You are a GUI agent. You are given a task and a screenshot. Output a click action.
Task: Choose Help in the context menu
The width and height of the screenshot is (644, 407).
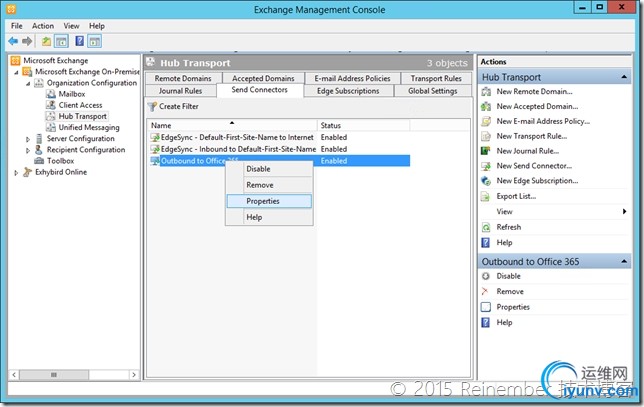click(269, 217)
